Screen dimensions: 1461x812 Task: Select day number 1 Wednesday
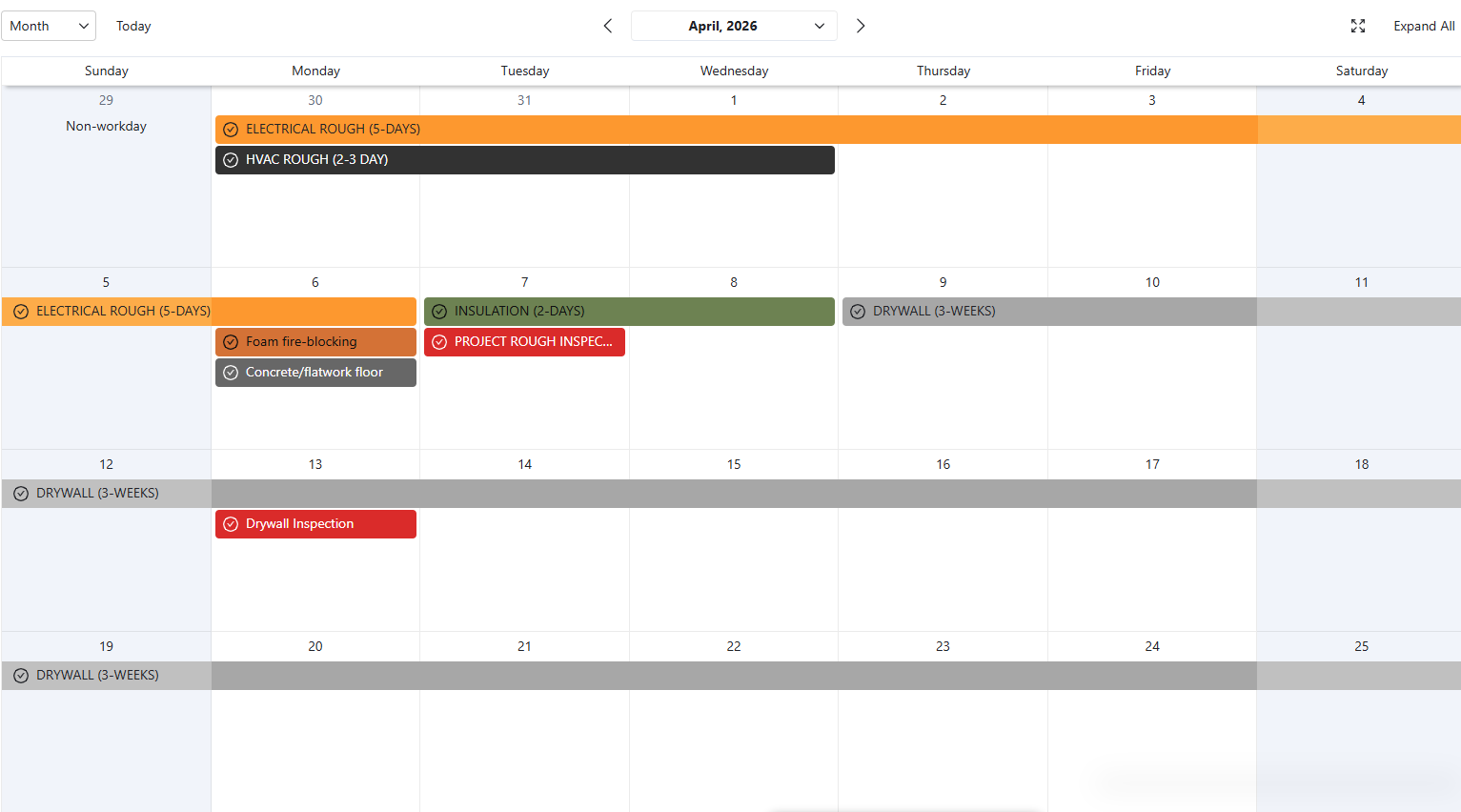734,100
